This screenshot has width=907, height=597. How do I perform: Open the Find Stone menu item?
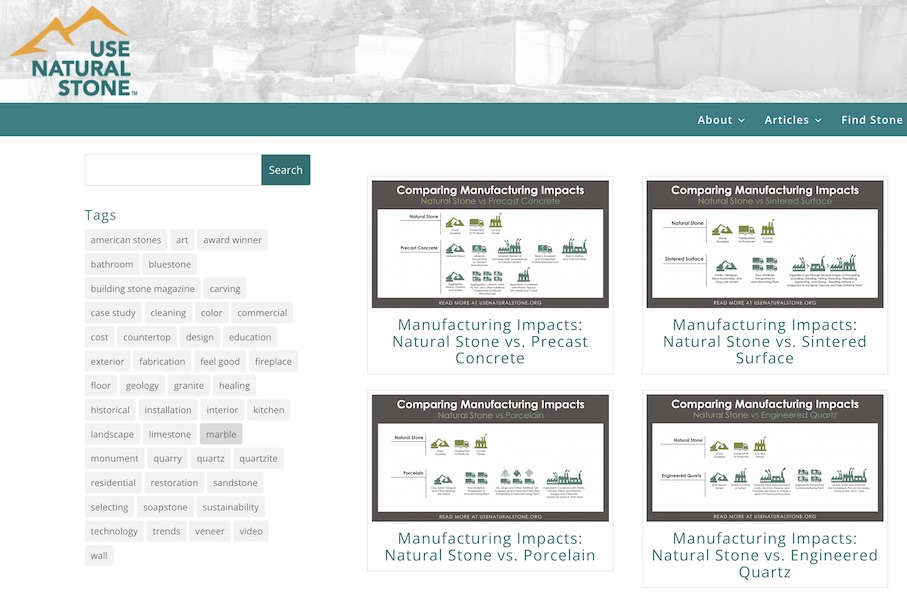872,120
